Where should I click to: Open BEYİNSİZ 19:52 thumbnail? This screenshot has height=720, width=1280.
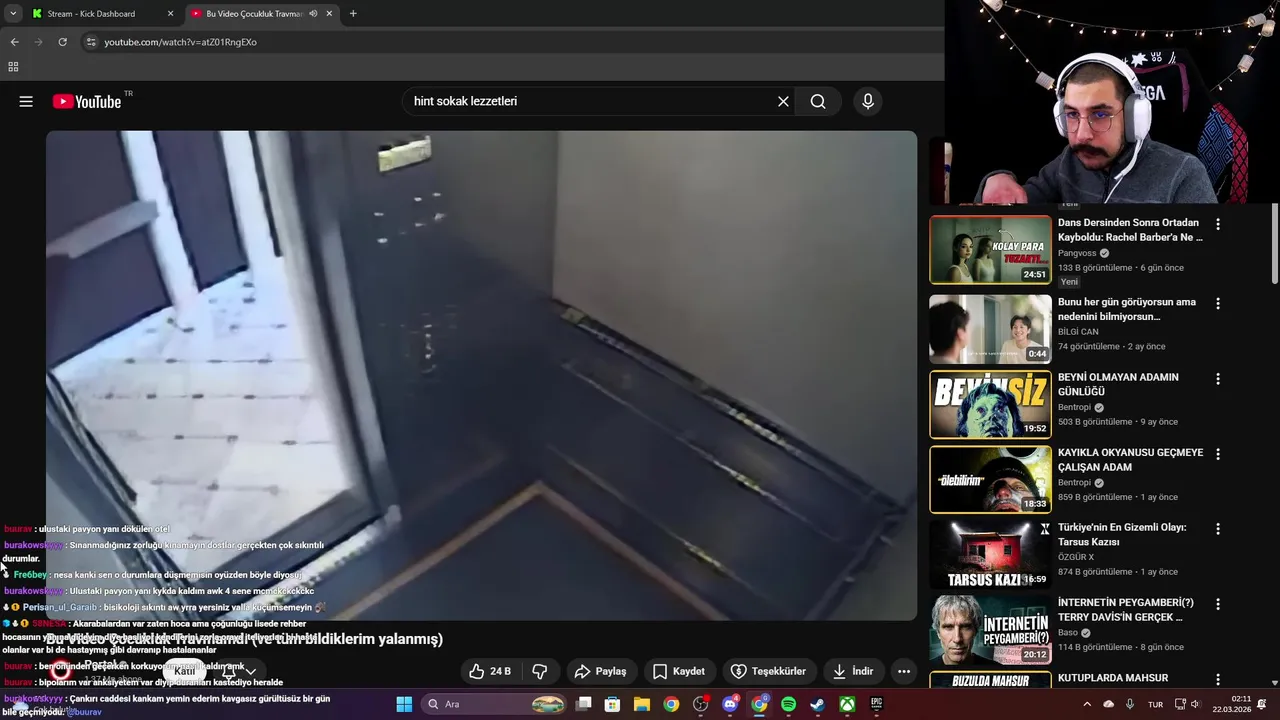990,404
